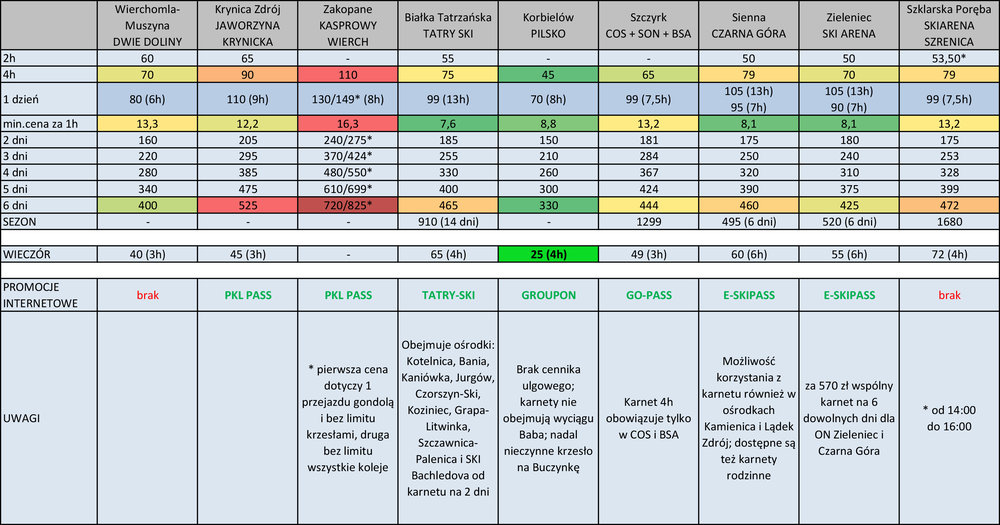The image size is (1000, 525).
Task: Select the Zakopane Kasprowy Wierch column header
Action: point(348,26)
